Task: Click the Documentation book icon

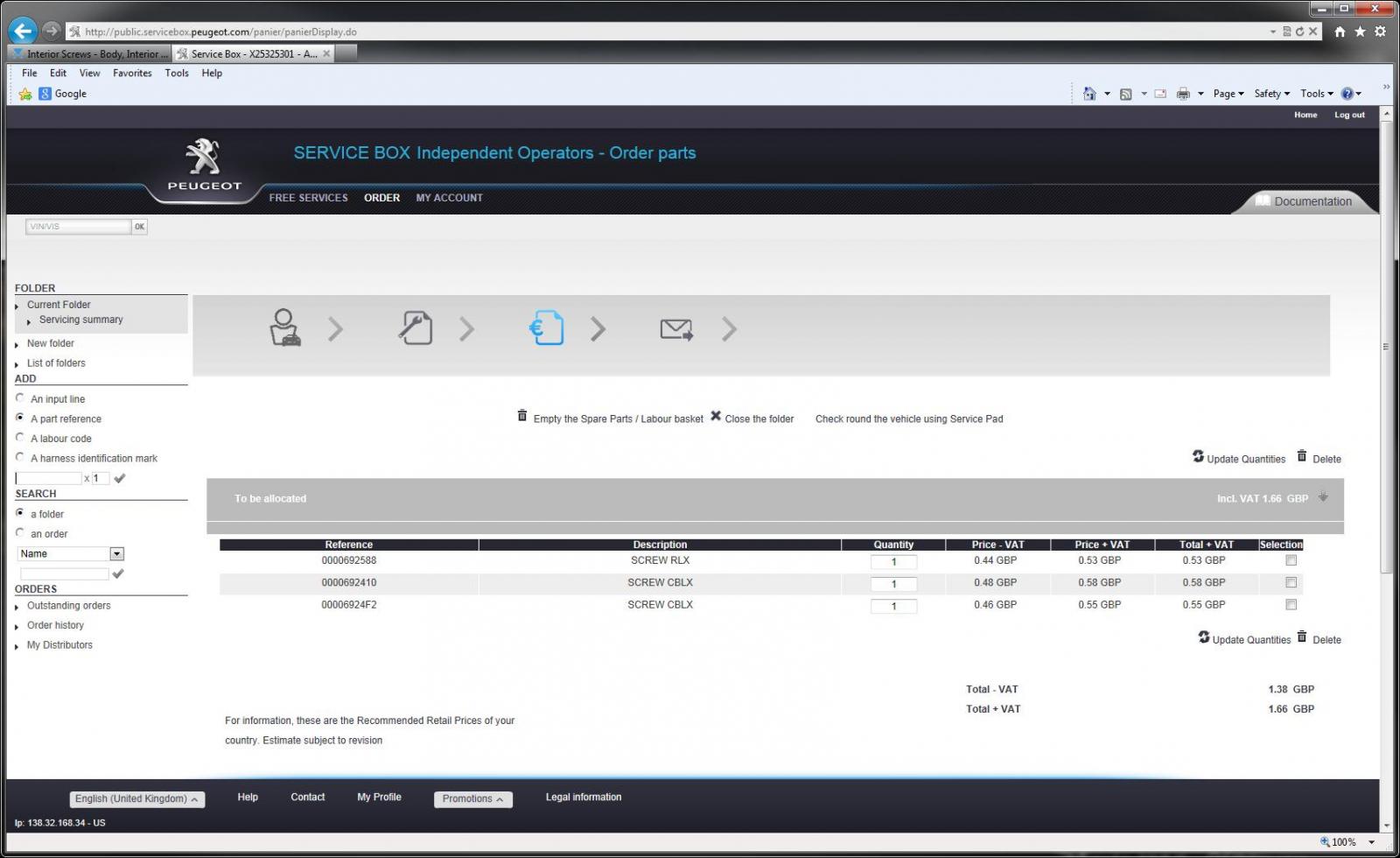Action: tap(1263, 200)
